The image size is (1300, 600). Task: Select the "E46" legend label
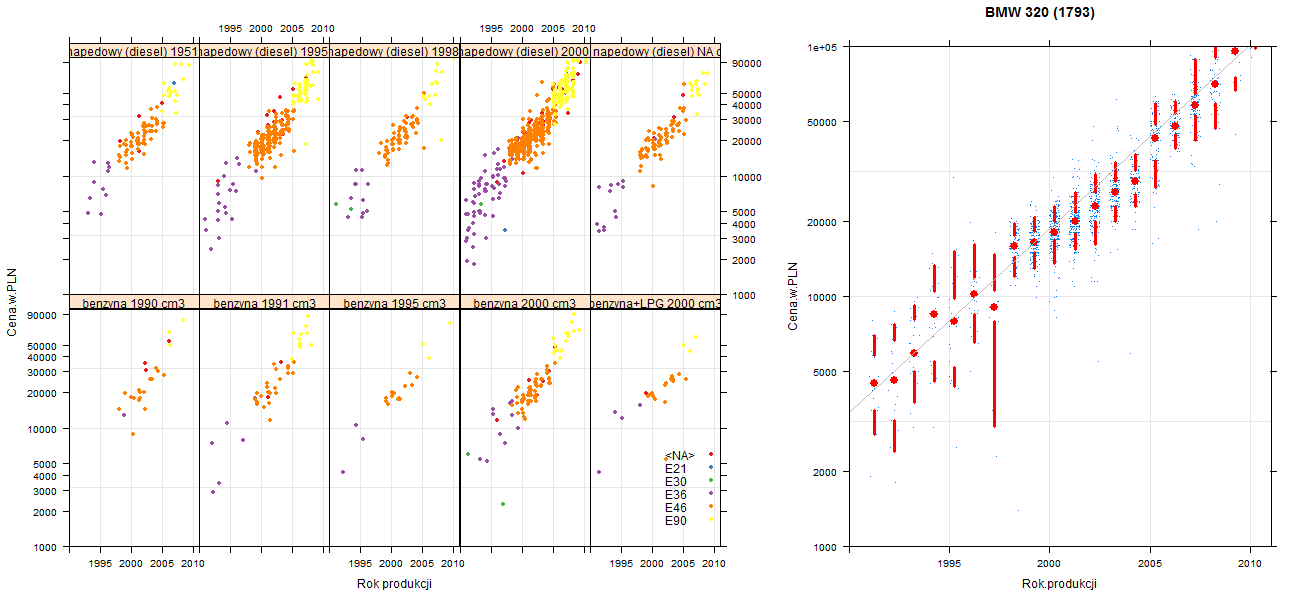pos(676,507)
